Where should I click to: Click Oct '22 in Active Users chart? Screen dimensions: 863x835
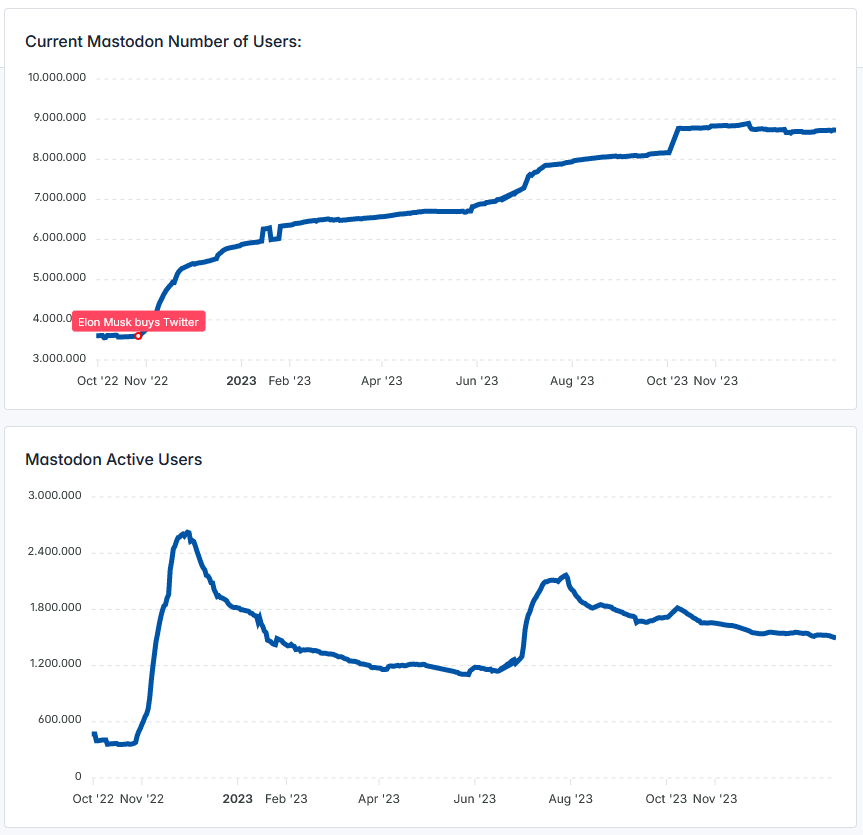(x=94, y=799)
